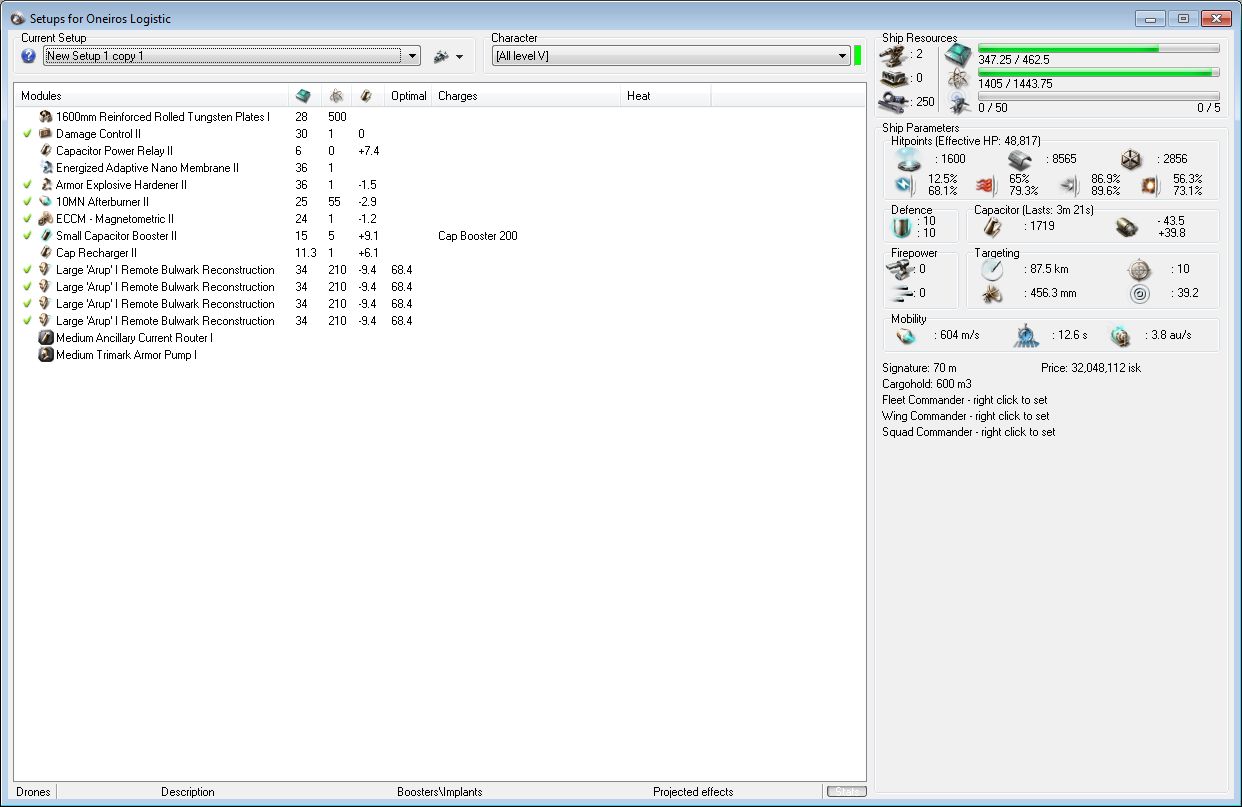The height and width of the screenshot is (807, 1242).
Task: Click the CPU usage progress bar
Action: [1098, 48]
